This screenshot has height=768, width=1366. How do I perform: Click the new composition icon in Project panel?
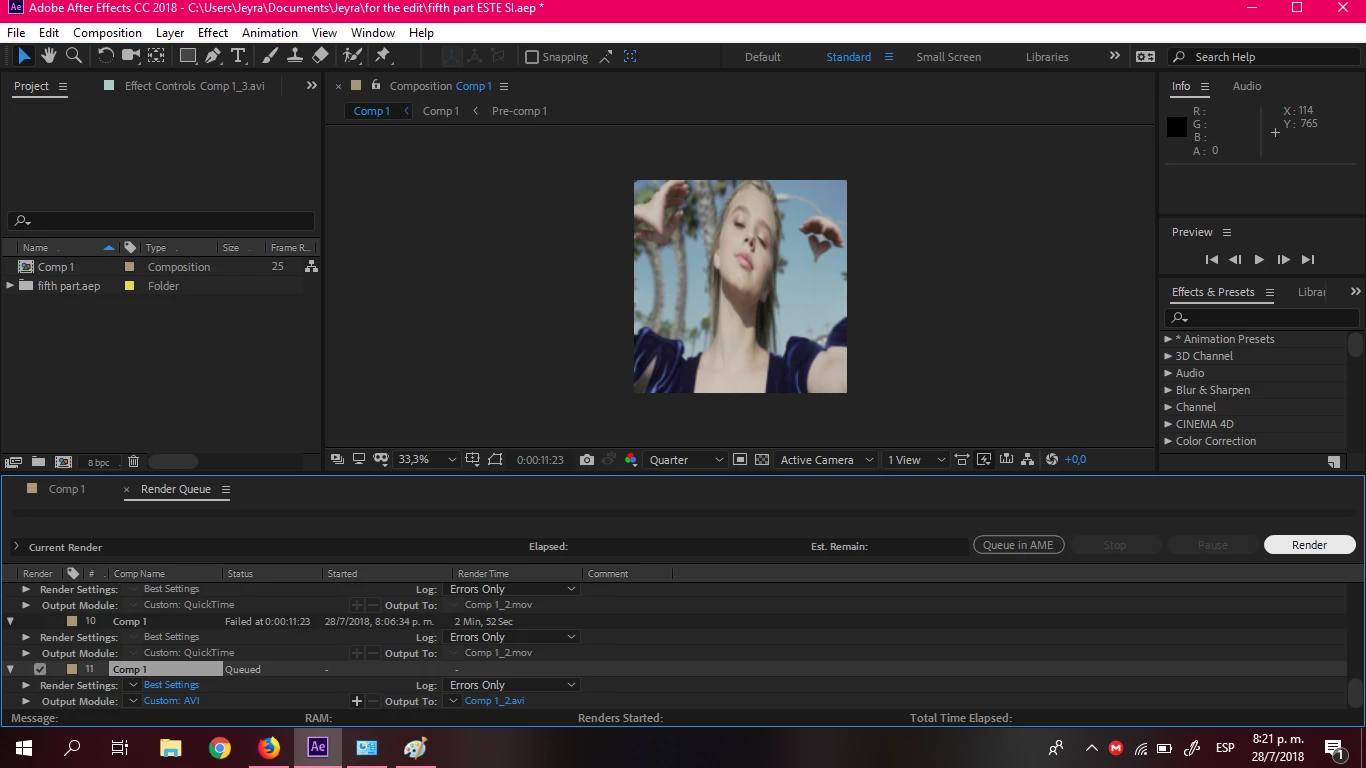pos(63,462)
